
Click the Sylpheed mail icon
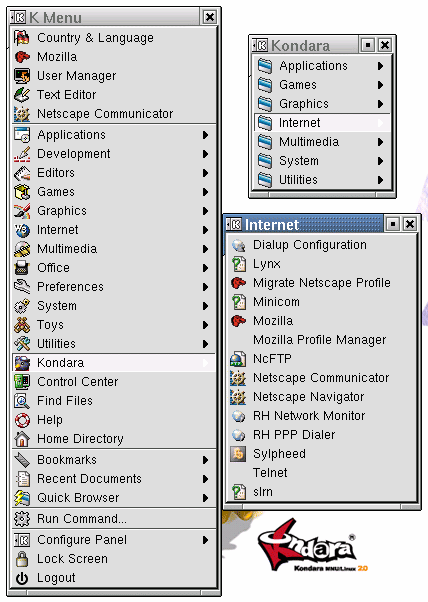[238, 454]
